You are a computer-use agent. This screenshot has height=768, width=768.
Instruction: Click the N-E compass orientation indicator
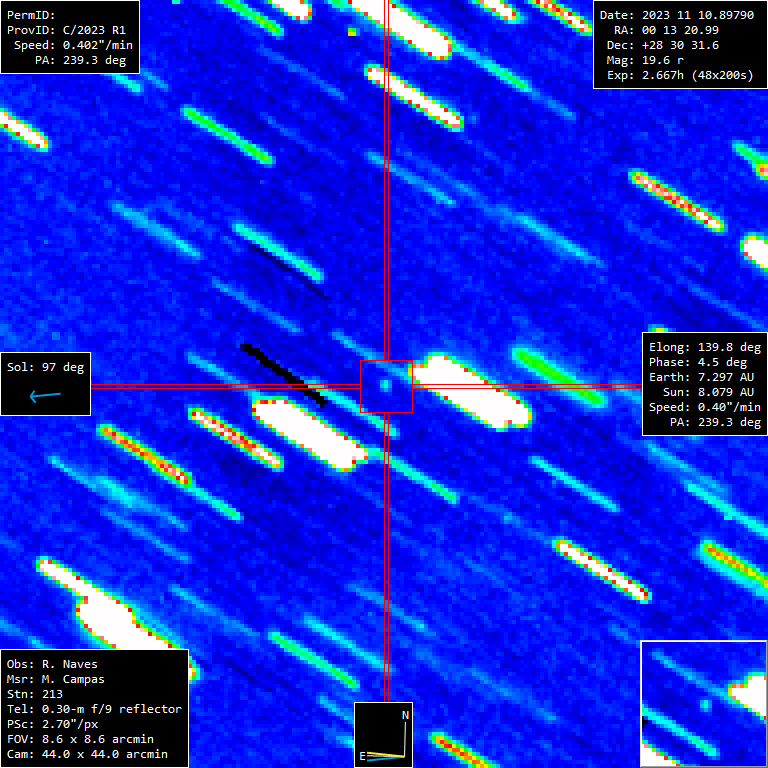[384, 735]
